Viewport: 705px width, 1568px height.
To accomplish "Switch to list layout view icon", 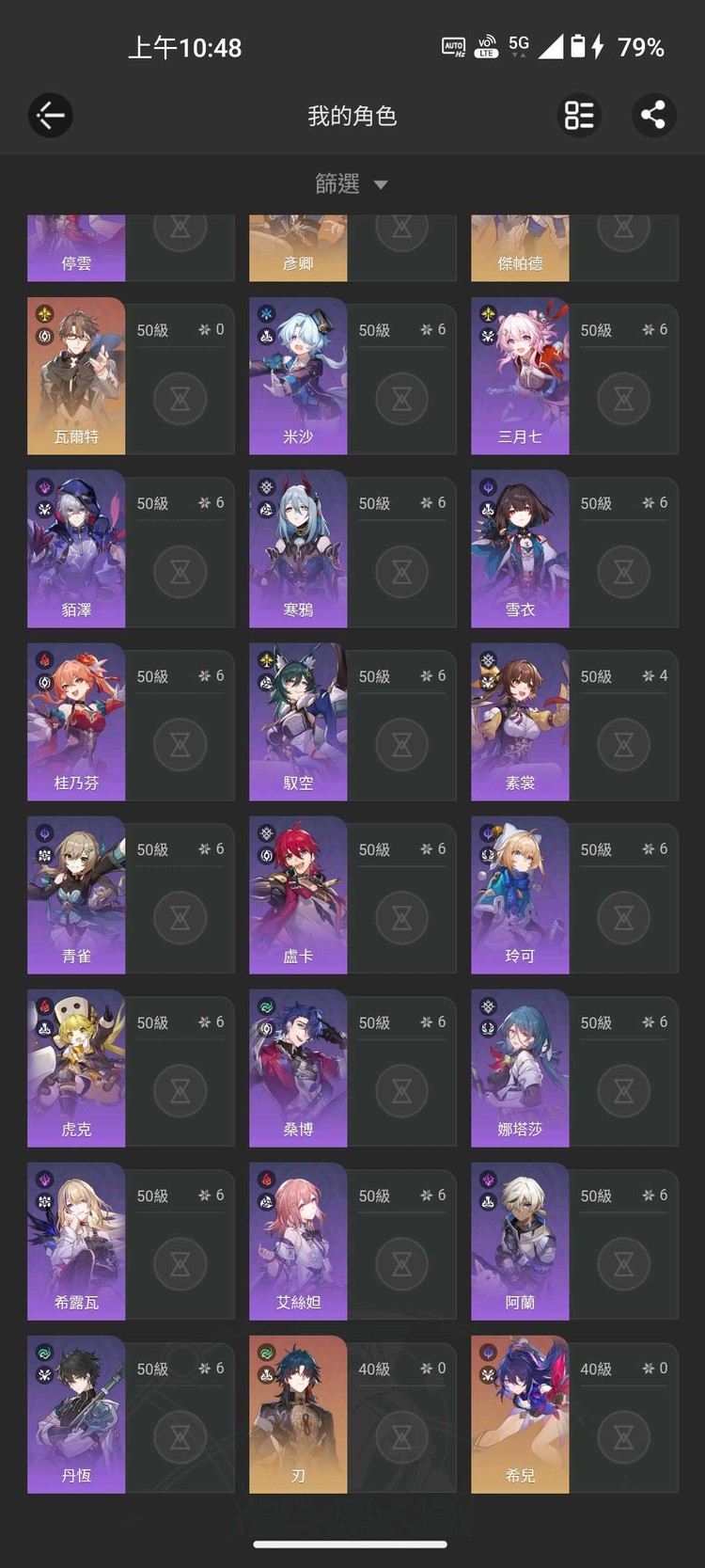I will [x=579, y=116].
